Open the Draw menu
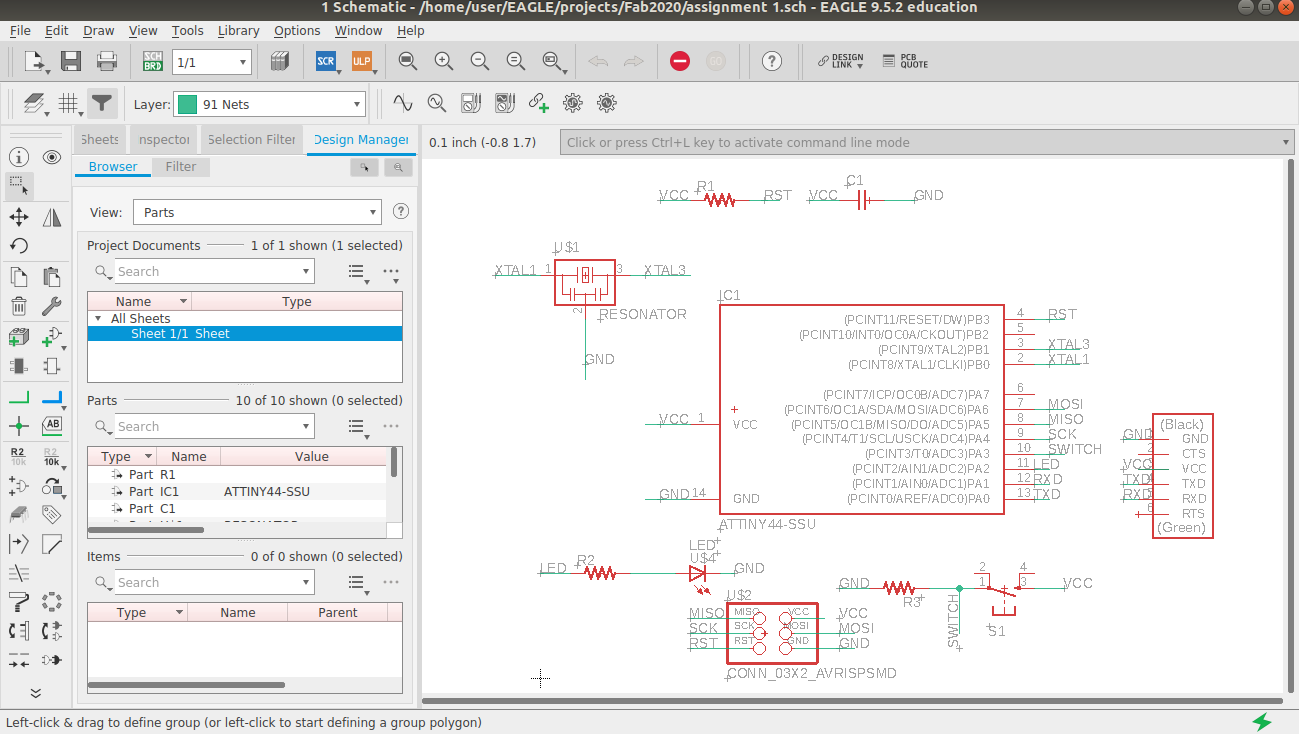 [x=99, y=31]
